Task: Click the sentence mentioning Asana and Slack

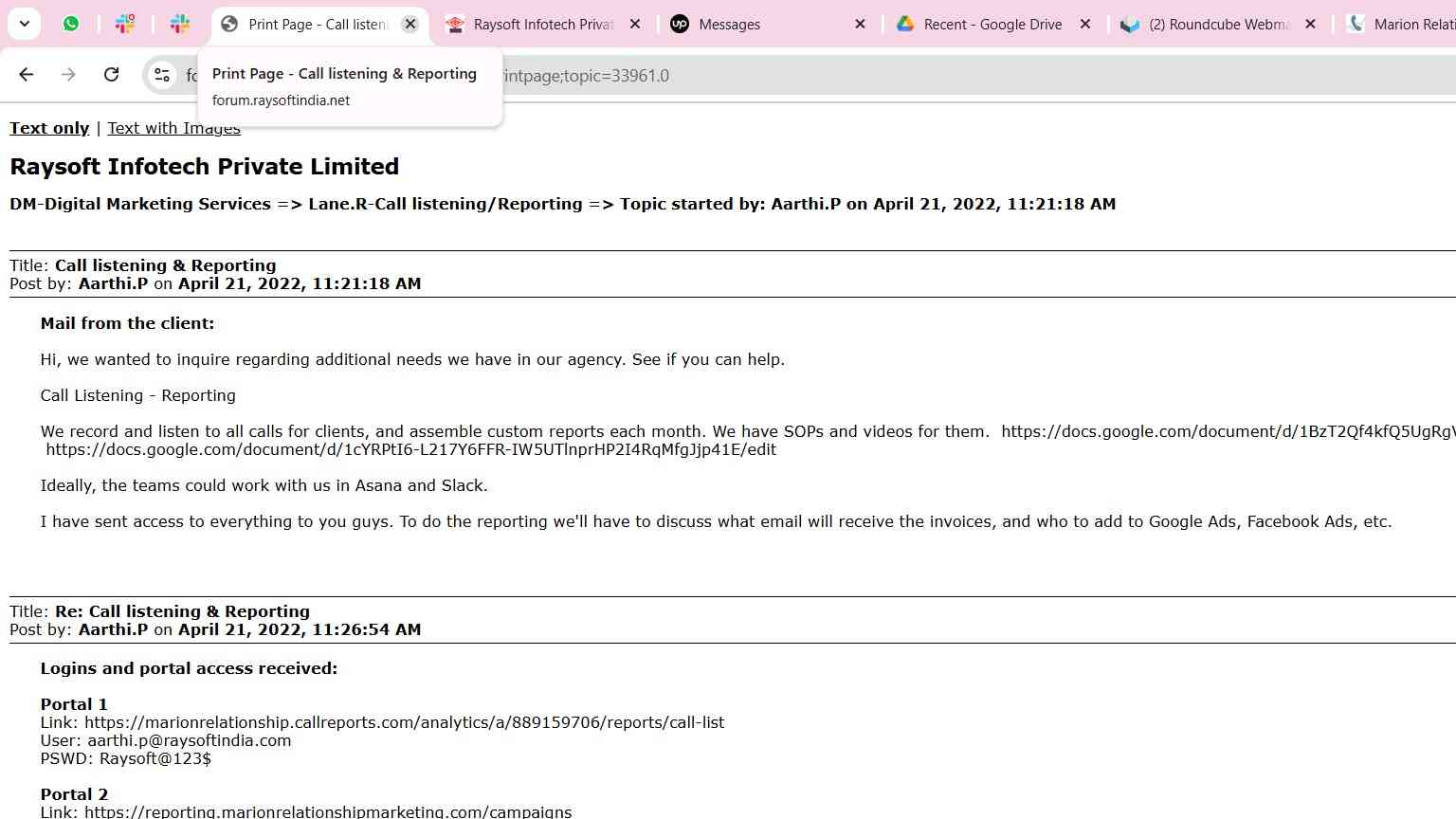Action: pyautogui.click(x=264, y=485)
